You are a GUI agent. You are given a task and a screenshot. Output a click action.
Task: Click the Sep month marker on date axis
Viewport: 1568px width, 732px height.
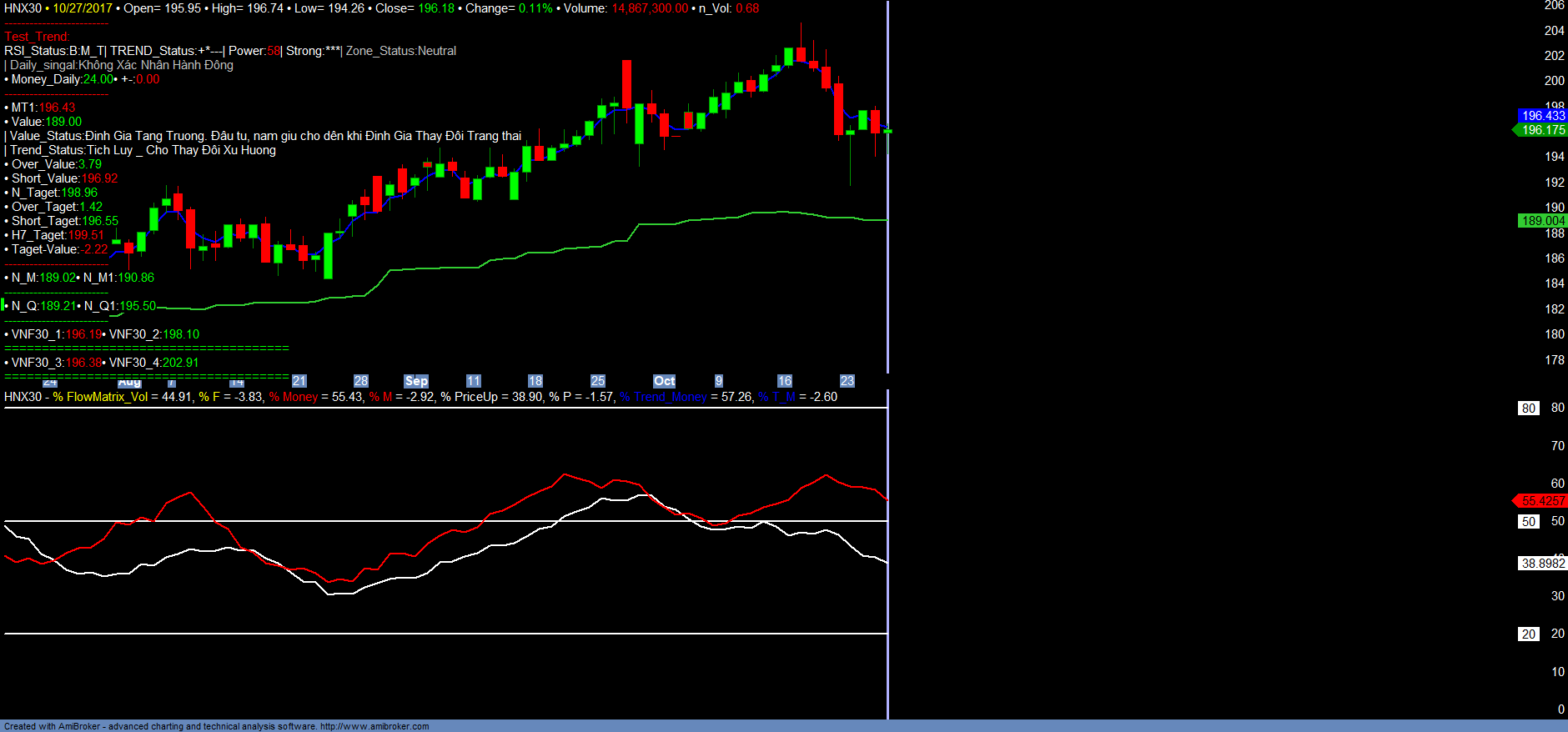point(415,381)
